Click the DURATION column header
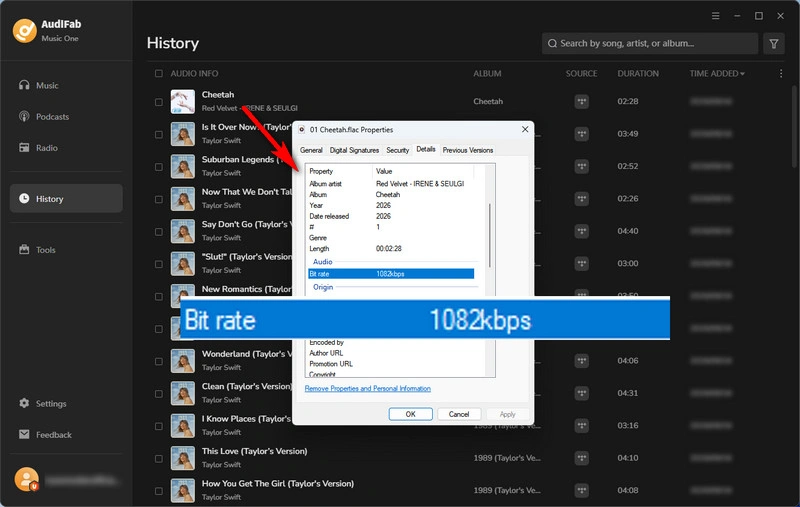 coord(638,73)
